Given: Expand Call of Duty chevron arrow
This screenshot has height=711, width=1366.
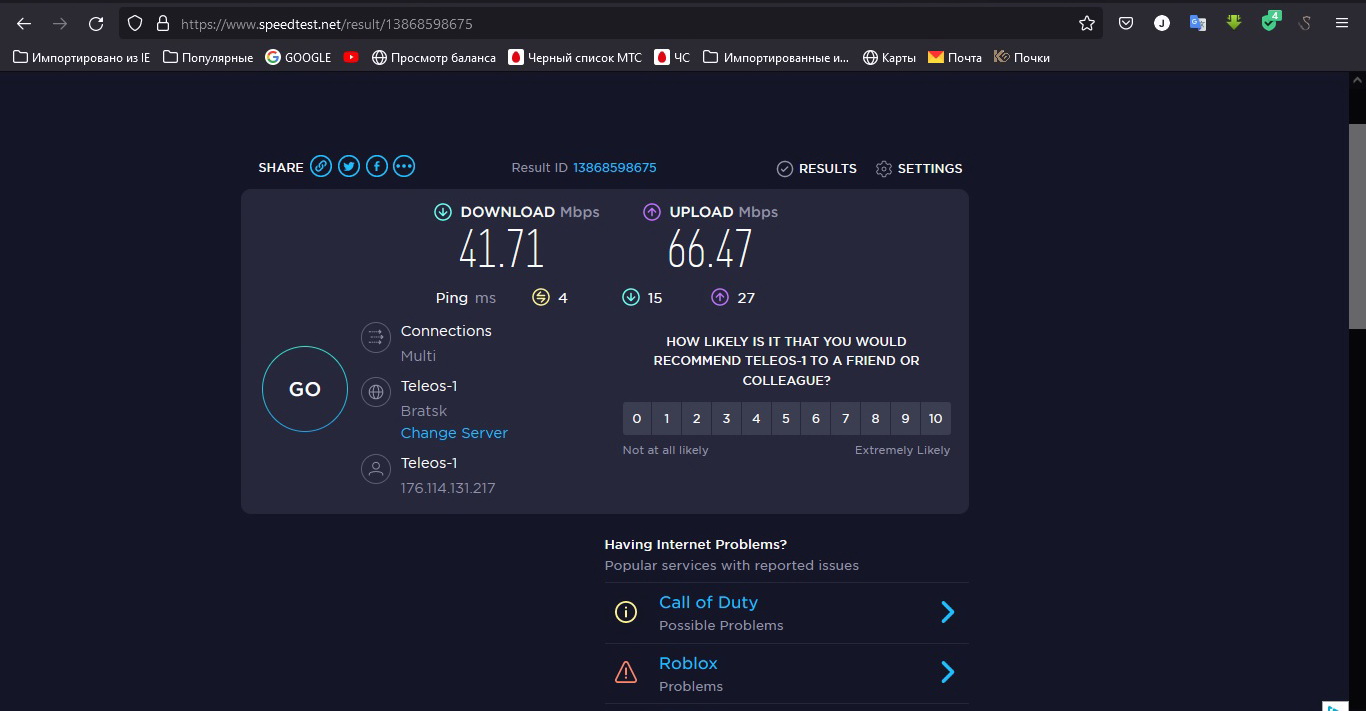Looking at the screenshot, I should pos(948,612).
